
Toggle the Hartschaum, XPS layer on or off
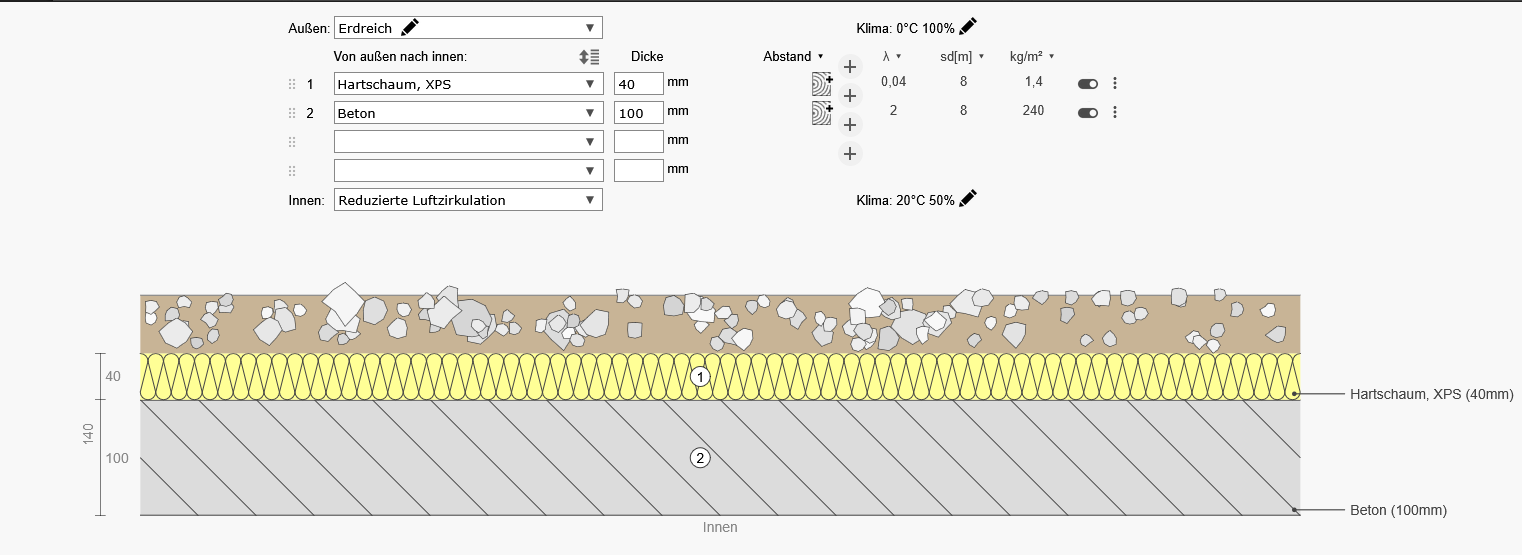(x=1087, y=84)
